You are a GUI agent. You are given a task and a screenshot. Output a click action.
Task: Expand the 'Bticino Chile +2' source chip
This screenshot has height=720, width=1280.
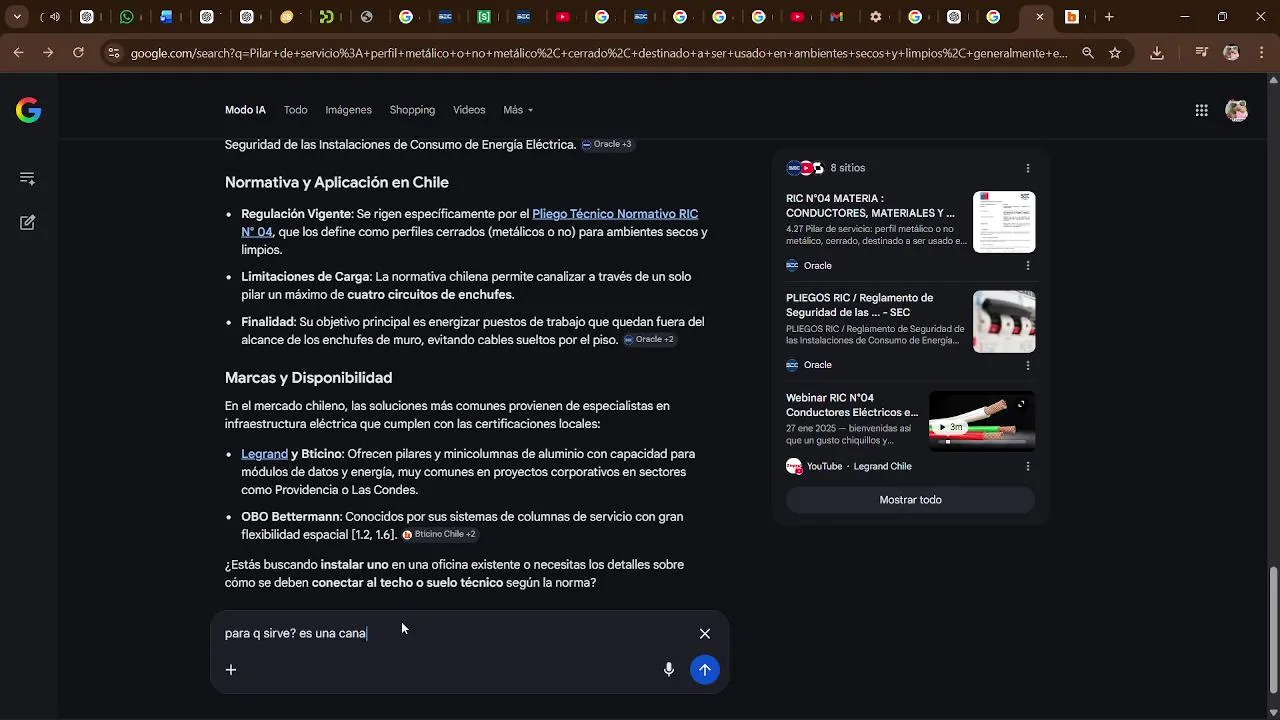click(x=439, y=535)
